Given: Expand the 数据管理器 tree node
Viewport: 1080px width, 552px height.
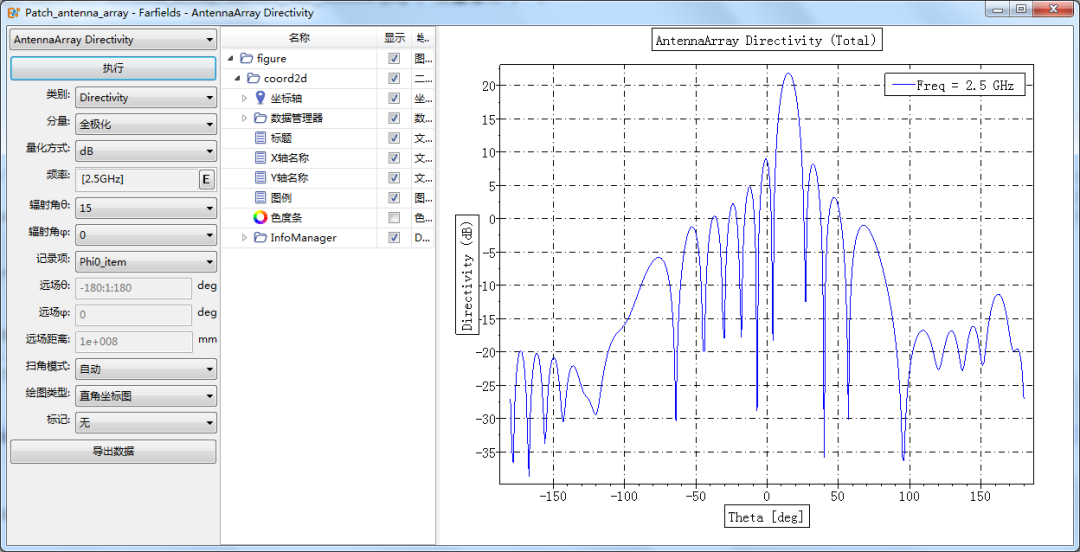Looking at the screenshot, I should [x=244, y=119].
